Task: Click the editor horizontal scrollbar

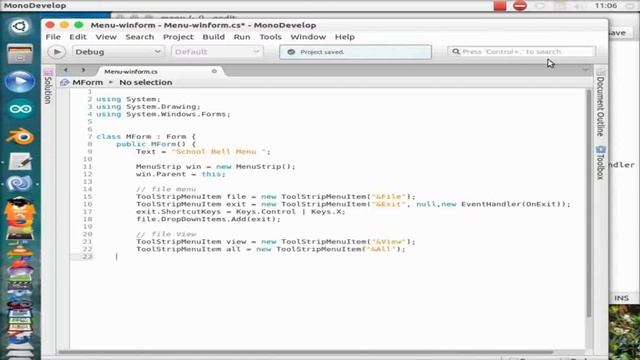Action: [x=305, y=352]
